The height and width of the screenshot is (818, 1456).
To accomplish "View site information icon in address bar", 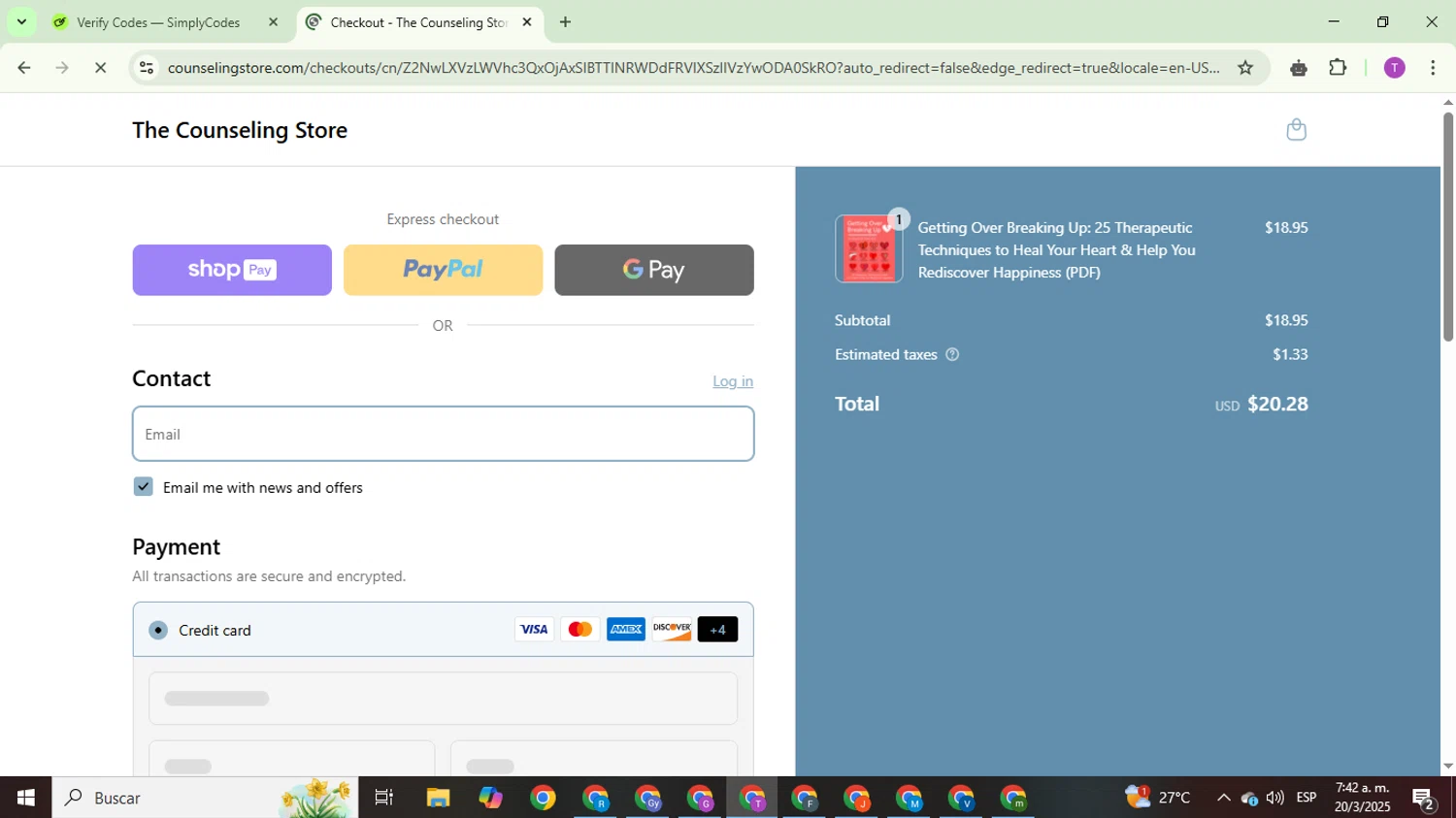I will point(147,68).
